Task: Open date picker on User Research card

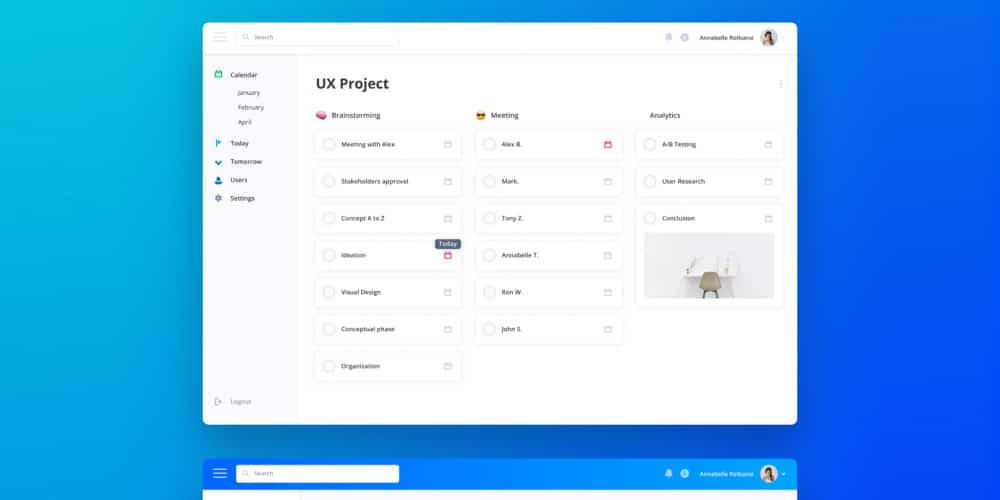Action: 768,182
